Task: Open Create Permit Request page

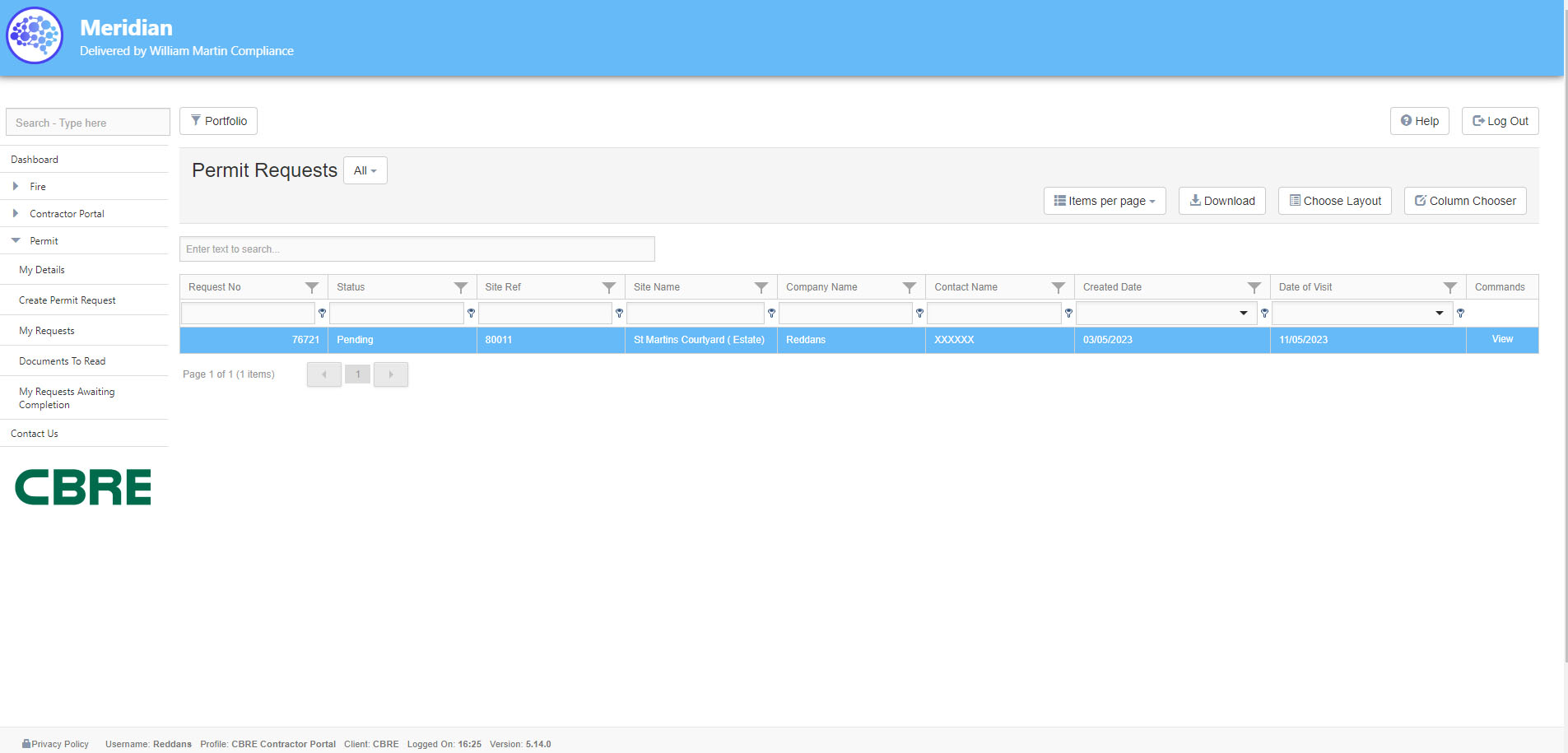Action: [67, 300]
